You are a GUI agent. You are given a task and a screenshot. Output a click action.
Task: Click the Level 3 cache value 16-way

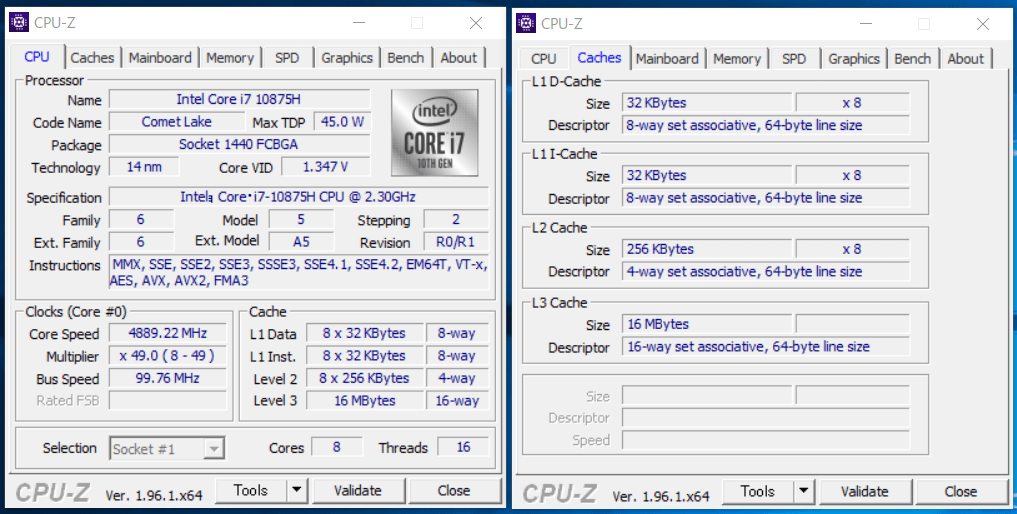point(457,400)
